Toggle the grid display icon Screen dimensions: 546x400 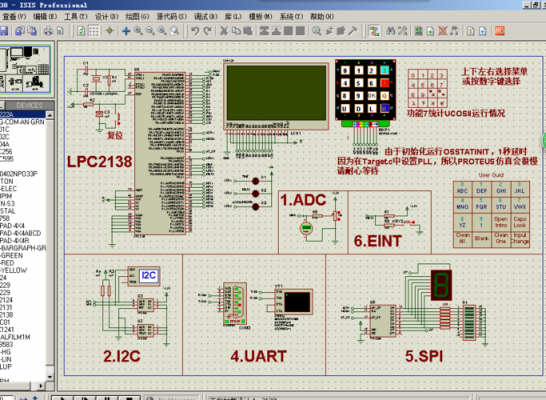click(94, 31)
